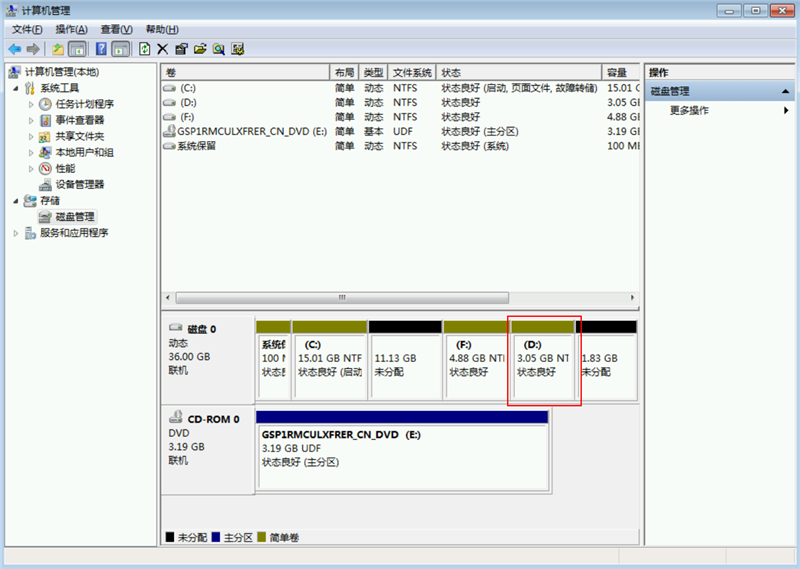Click the Refresh toolbar icon
This screenshot has width=800, height=569.
point(145,49)
